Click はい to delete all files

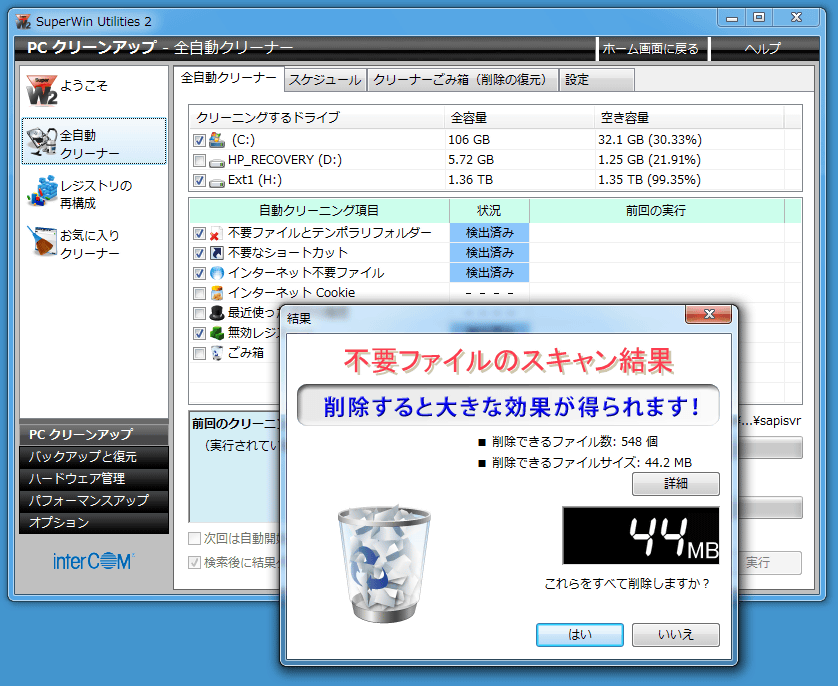click(x=580, y=635)
